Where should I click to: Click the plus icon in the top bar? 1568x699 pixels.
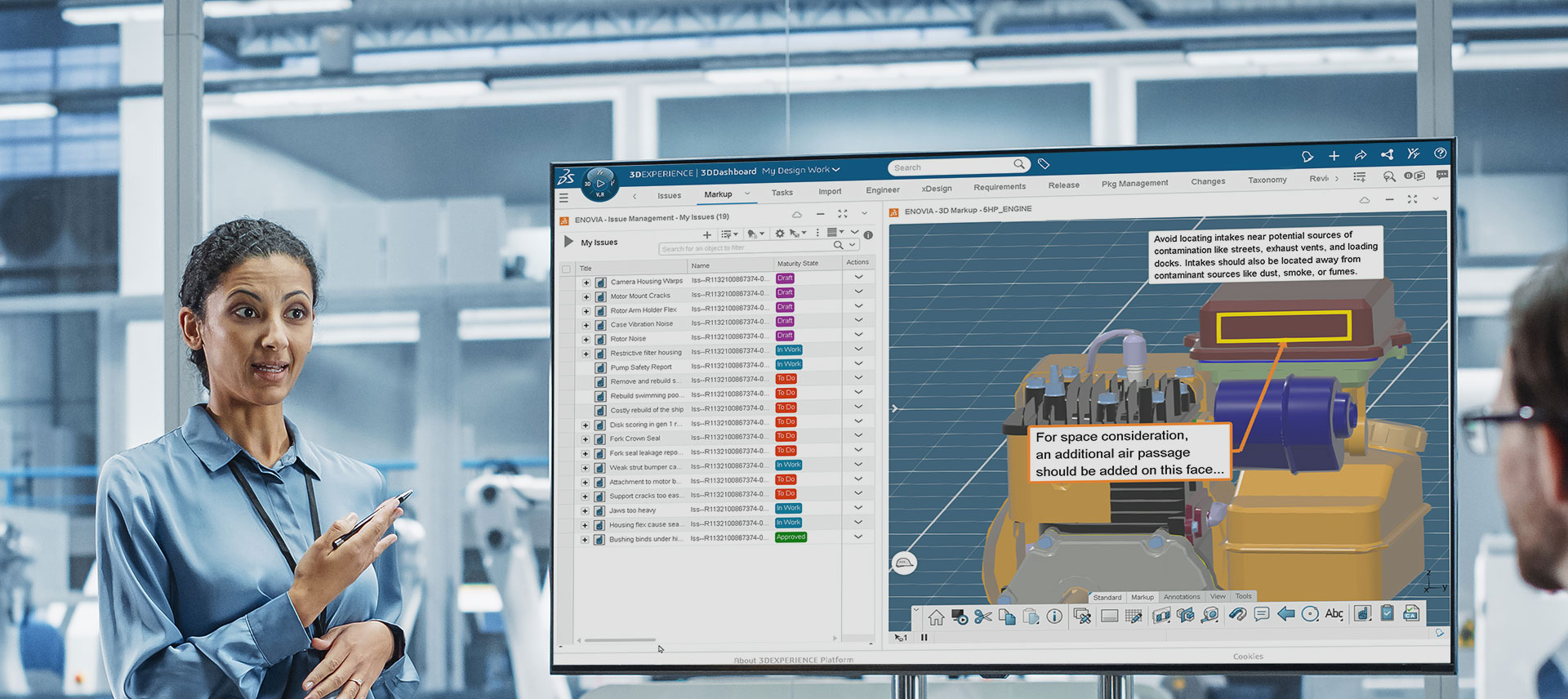pos(1334,155)
